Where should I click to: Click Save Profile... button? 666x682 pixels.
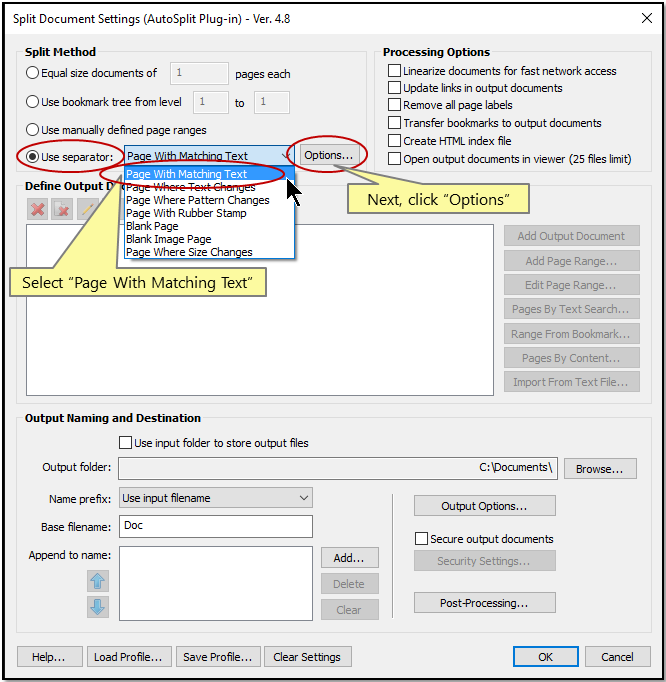pyautogui.click(x=218, y=657)
